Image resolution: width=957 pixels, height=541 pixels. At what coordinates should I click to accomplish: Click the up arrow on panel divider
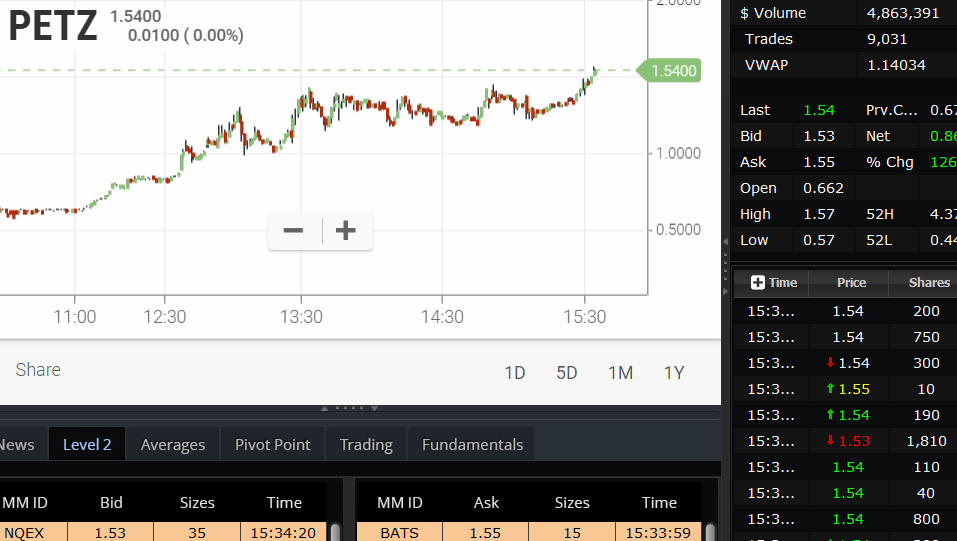tap(324, 408)
